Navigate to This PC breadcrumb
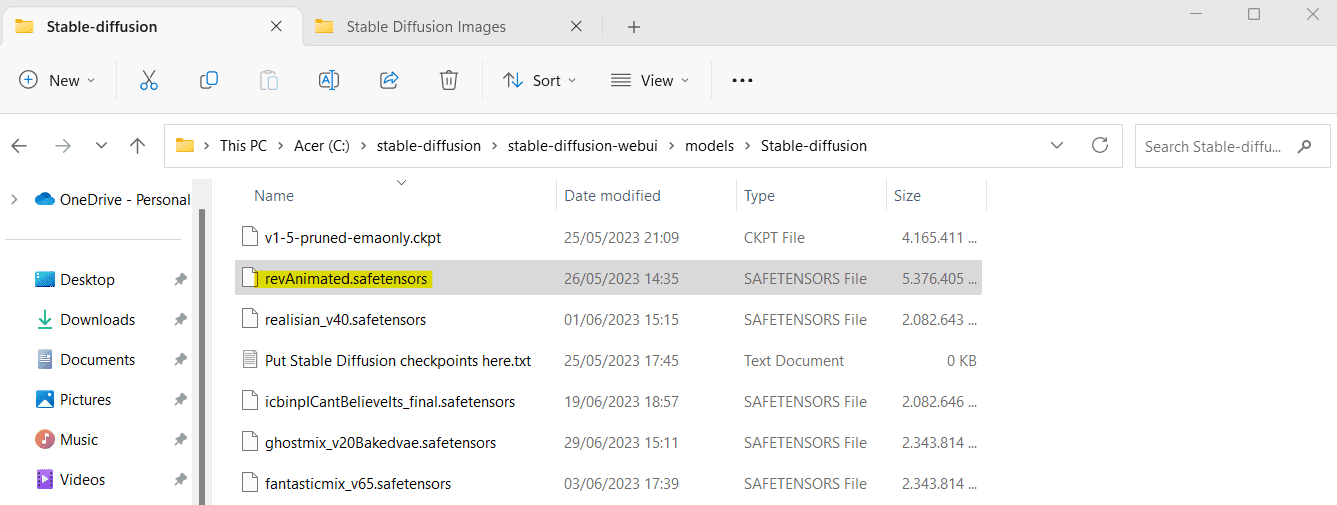 coord(243,146)
